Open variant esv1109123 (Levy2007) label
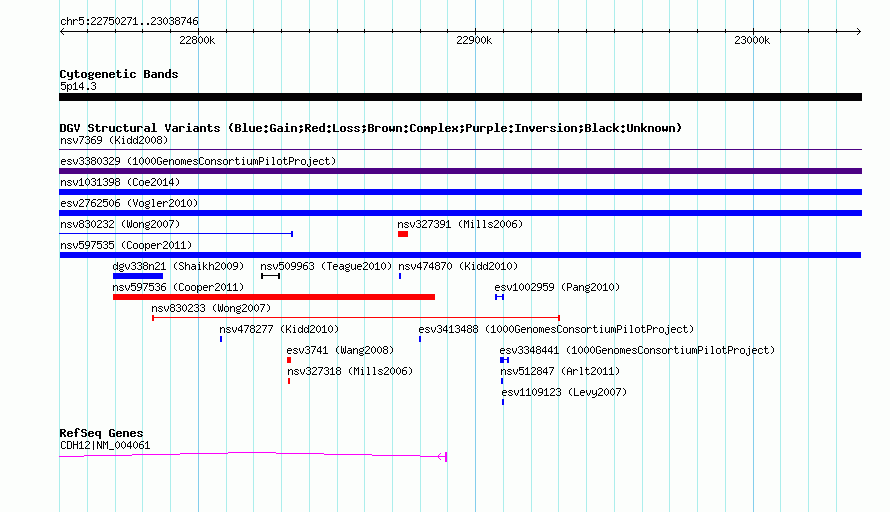The width and height of the screenshot is (890, 512). click(x=564, y=392)
